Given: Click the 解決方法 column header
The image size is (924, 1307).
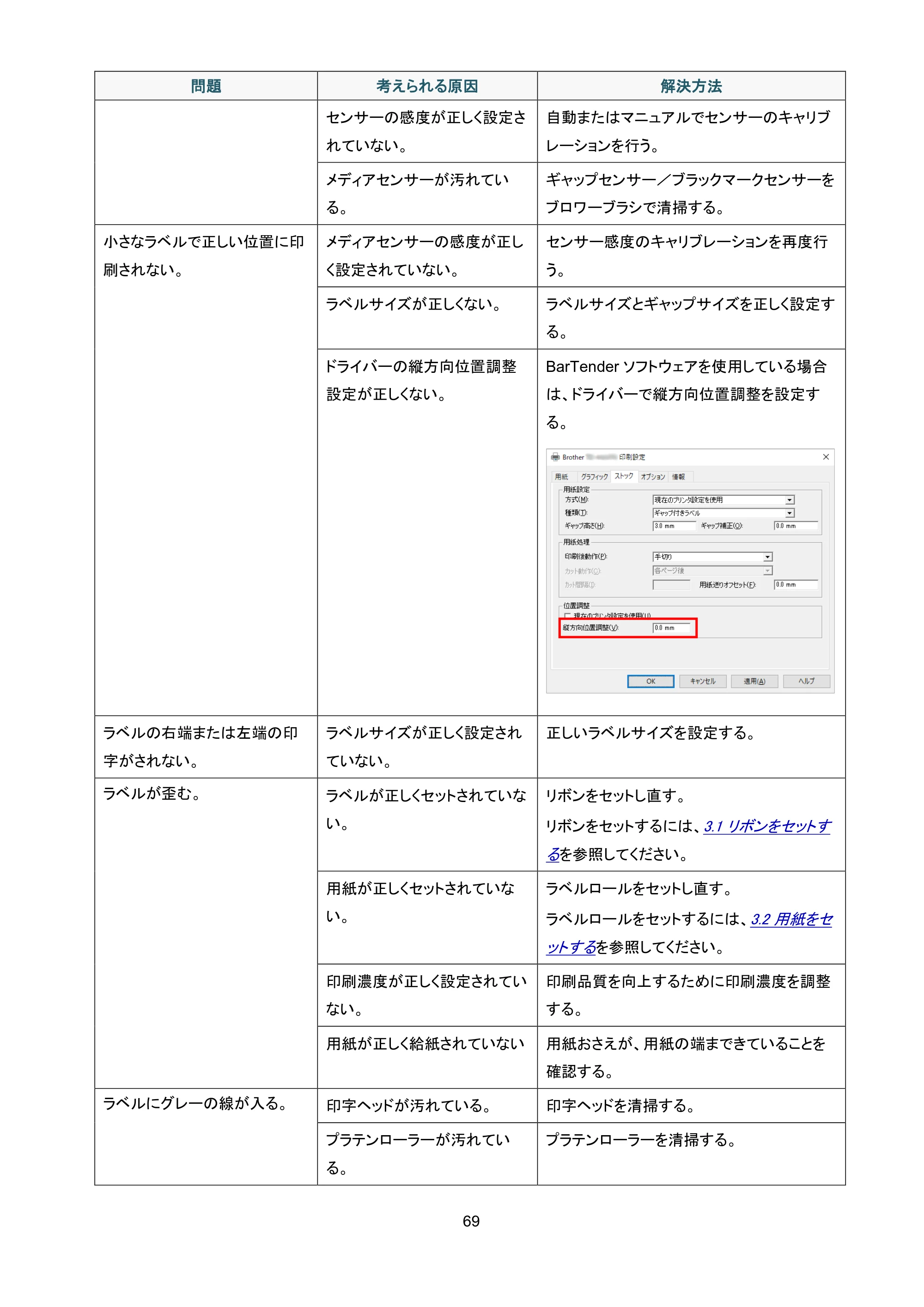Looking at the screenshot, I should (x=691, y=86).
